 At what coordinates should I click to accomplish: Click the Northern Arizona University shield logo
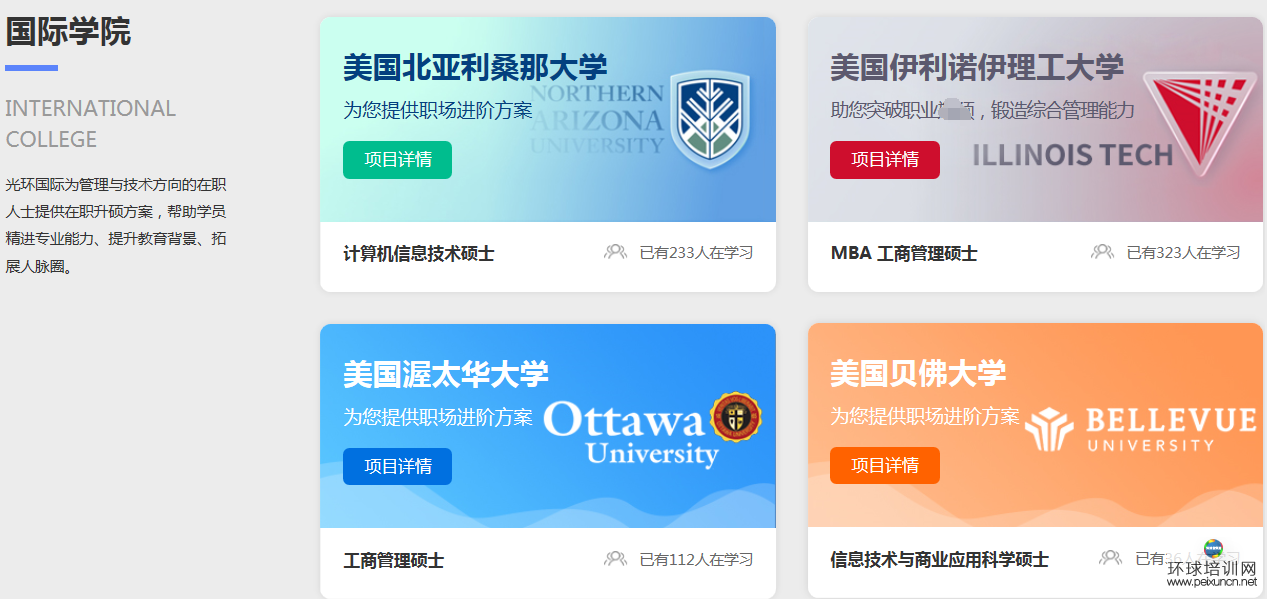pyautogui.click(x=709, y=119)
